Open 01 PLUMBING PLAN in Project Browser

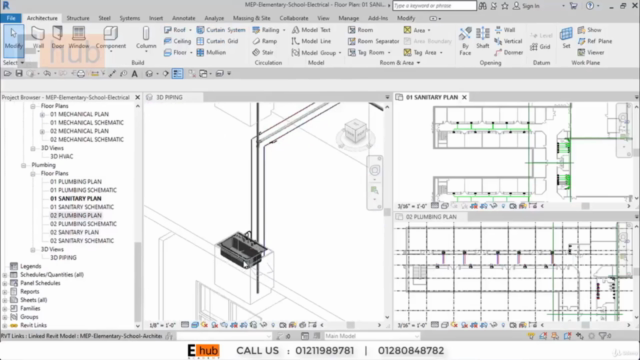pyautogui.click(x=76, y=182)
